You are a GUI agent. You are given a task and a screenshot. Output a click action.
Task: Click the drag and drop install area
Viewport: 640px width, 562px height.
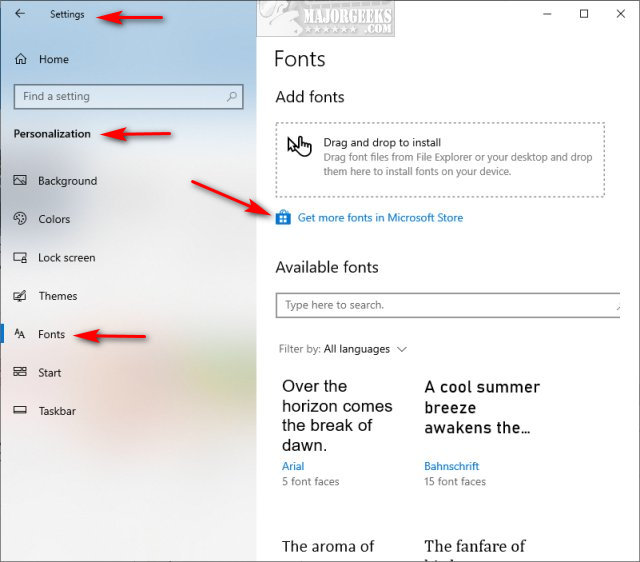coord(440,159)
